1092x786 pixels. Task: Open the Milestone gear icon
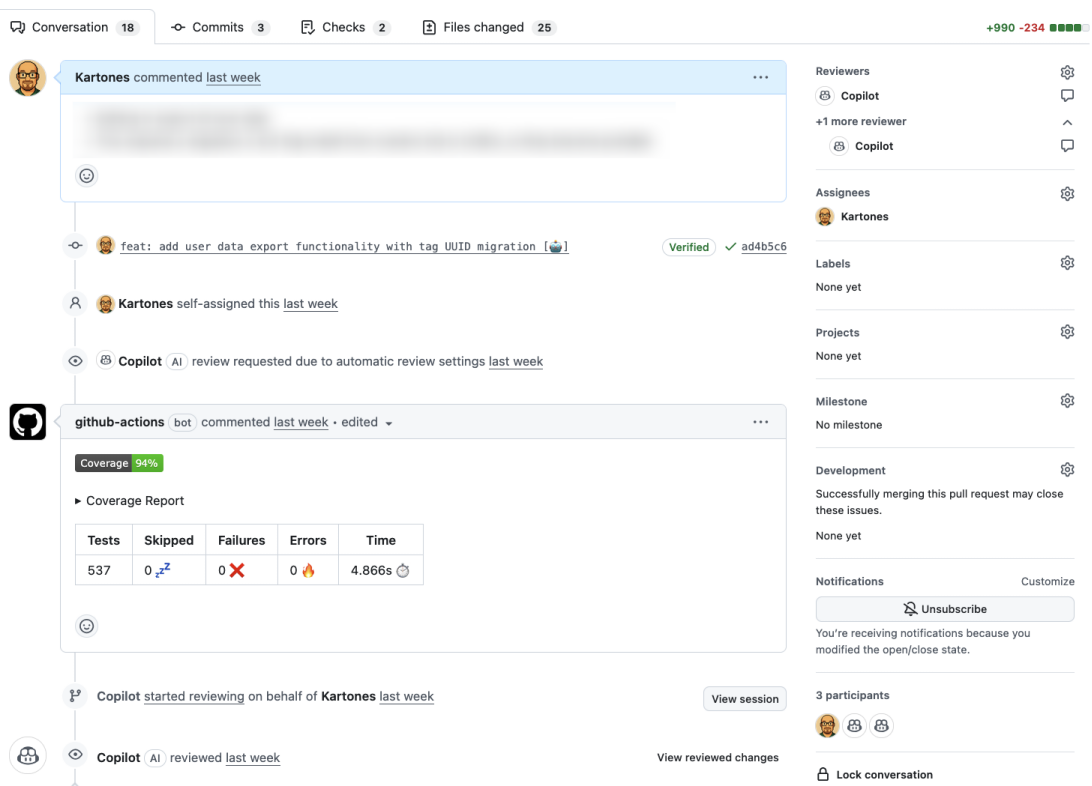tap(1067, 401)
